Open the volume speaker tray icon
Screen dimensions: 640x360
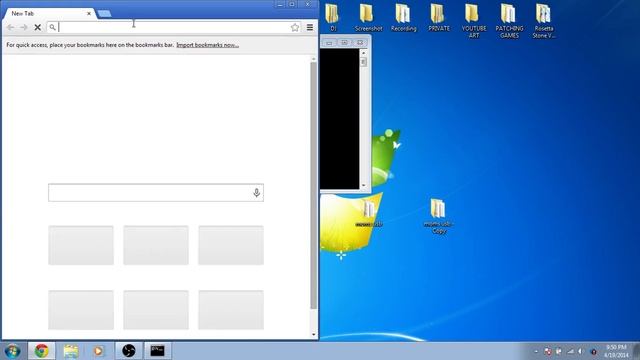[581, 351]
